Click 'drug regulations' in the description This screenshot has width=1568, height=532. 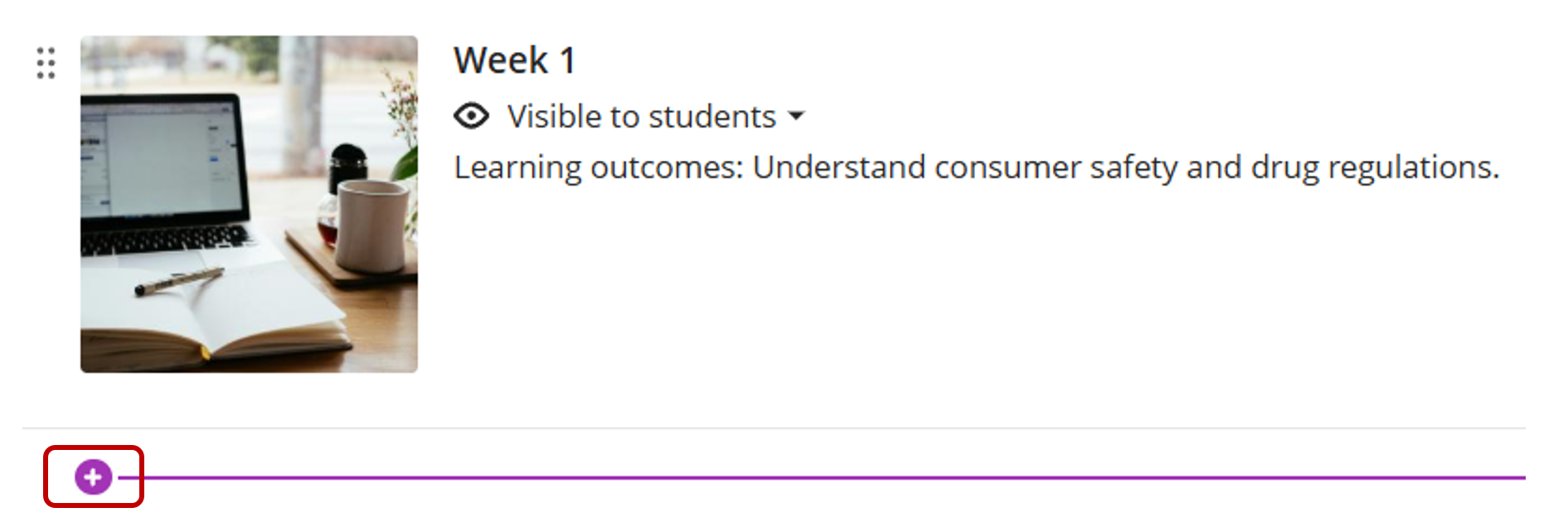click(1375, 167)
